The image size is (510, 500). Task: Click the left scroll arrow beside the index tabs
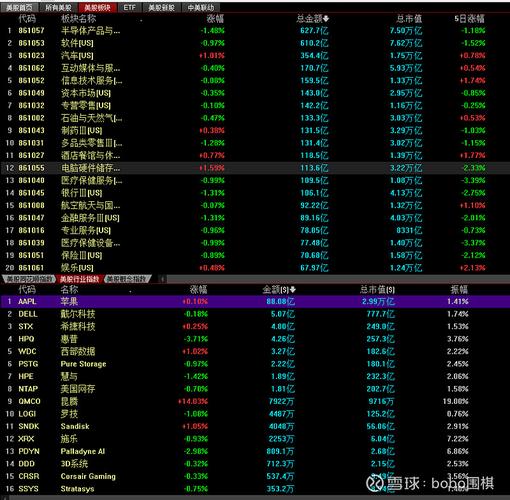click(x=162, y=279)
